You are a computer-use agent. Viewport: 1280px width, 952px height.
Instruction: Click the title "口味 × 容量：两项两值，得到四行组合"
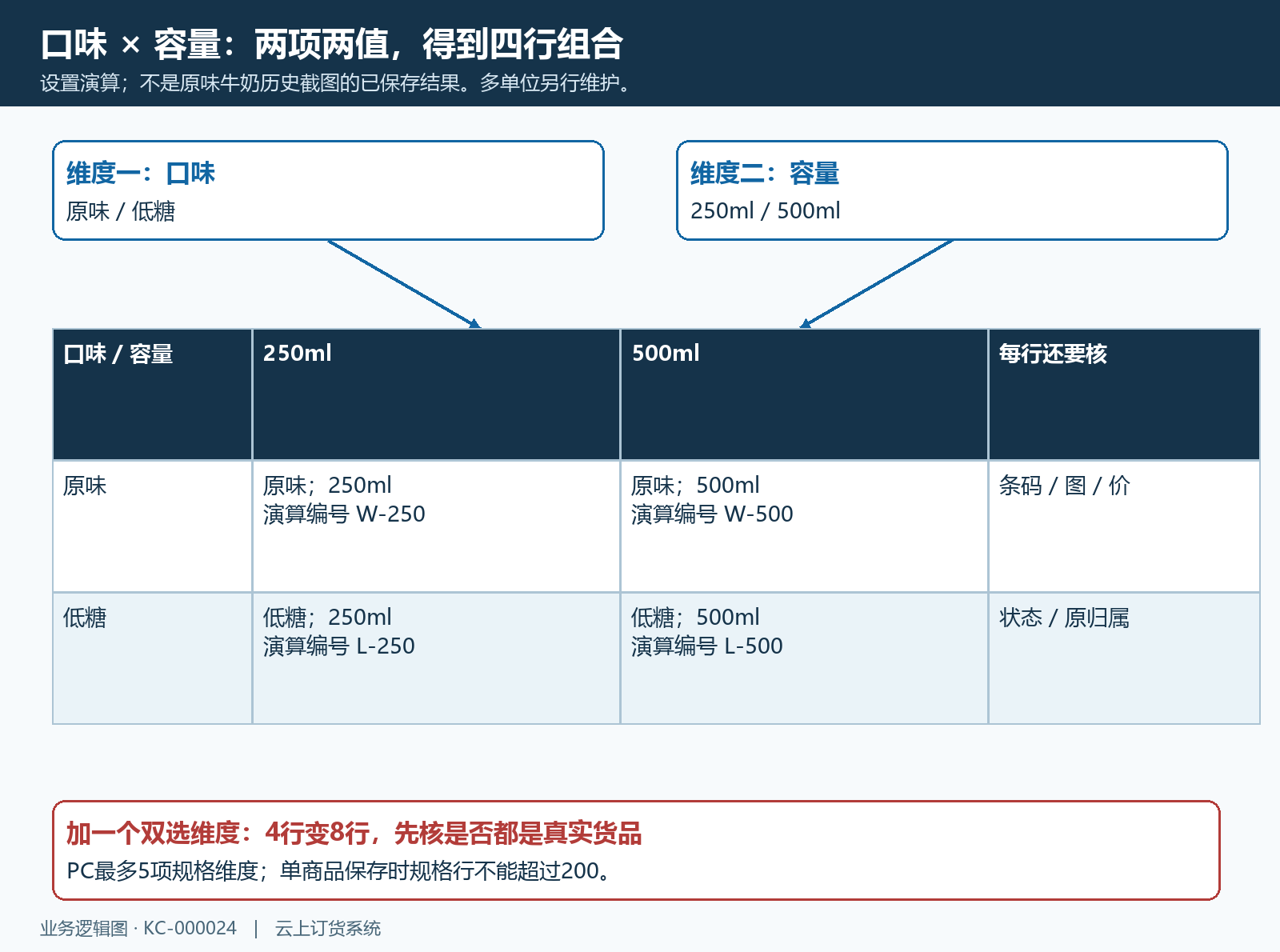tap(332, 44)
